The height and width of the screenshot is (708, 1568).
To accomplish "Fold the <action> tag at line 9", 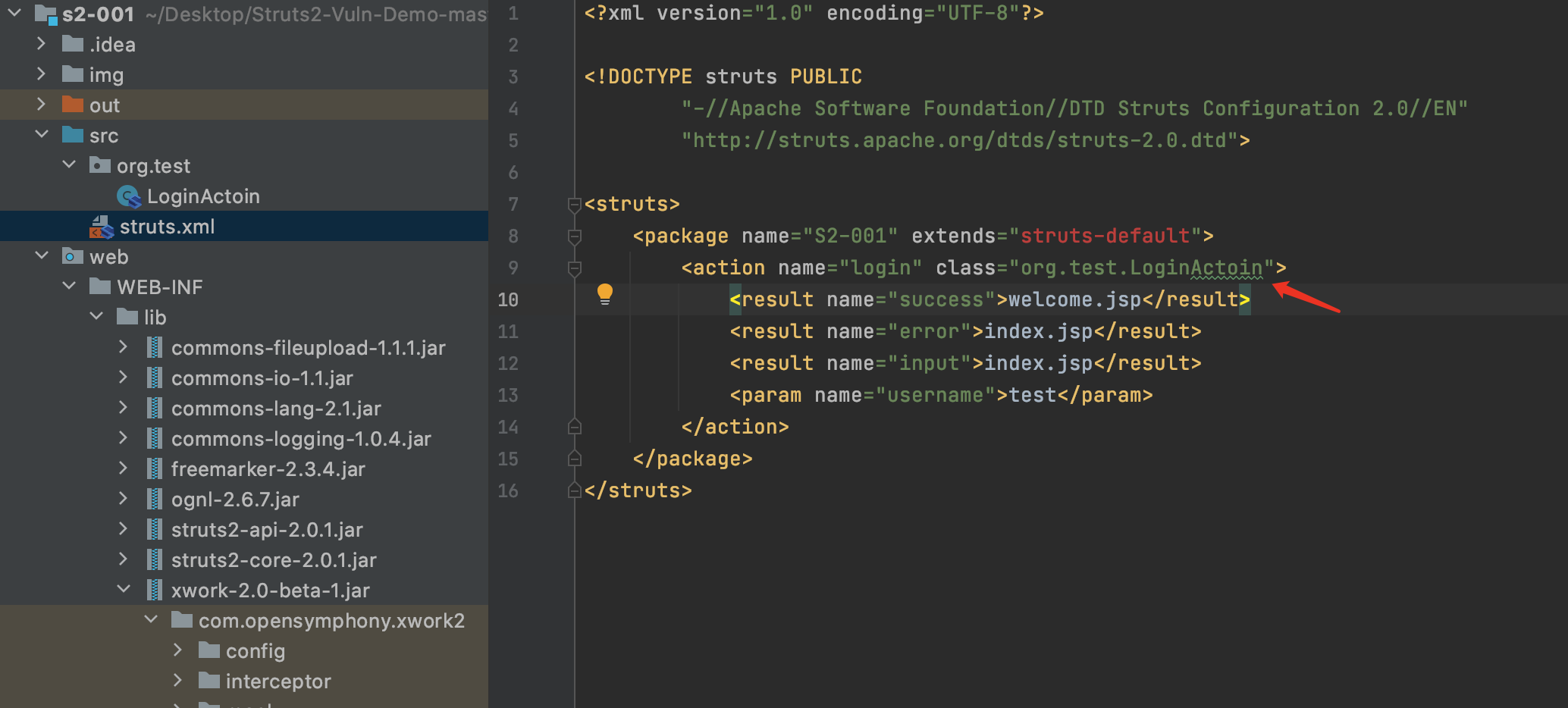I will click(x=574, y=268).
